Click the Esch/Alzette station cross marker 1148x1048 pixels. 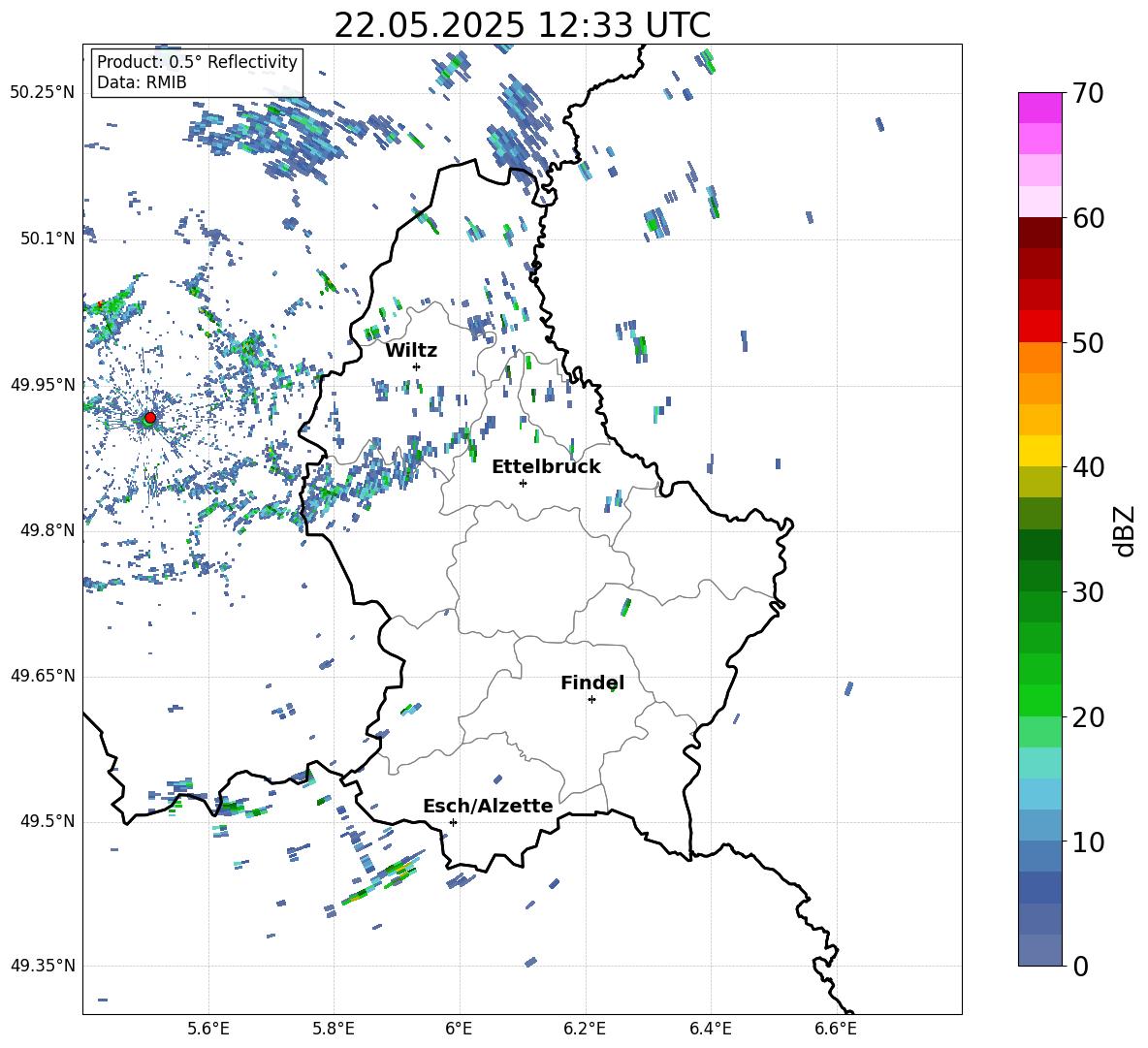coord(453,822)
